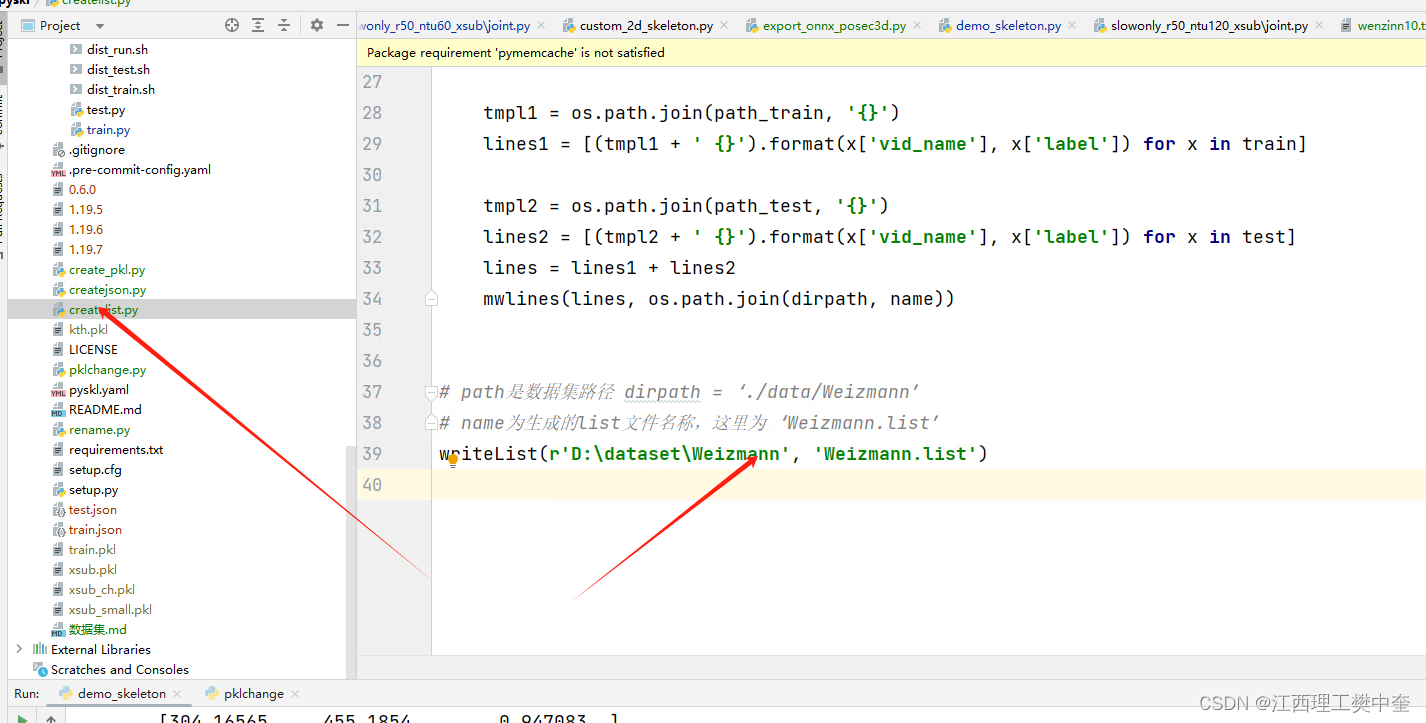Select train.py in project tree
The height and width of the screenshot is (723, 1426).
click(x=108, y=130)
